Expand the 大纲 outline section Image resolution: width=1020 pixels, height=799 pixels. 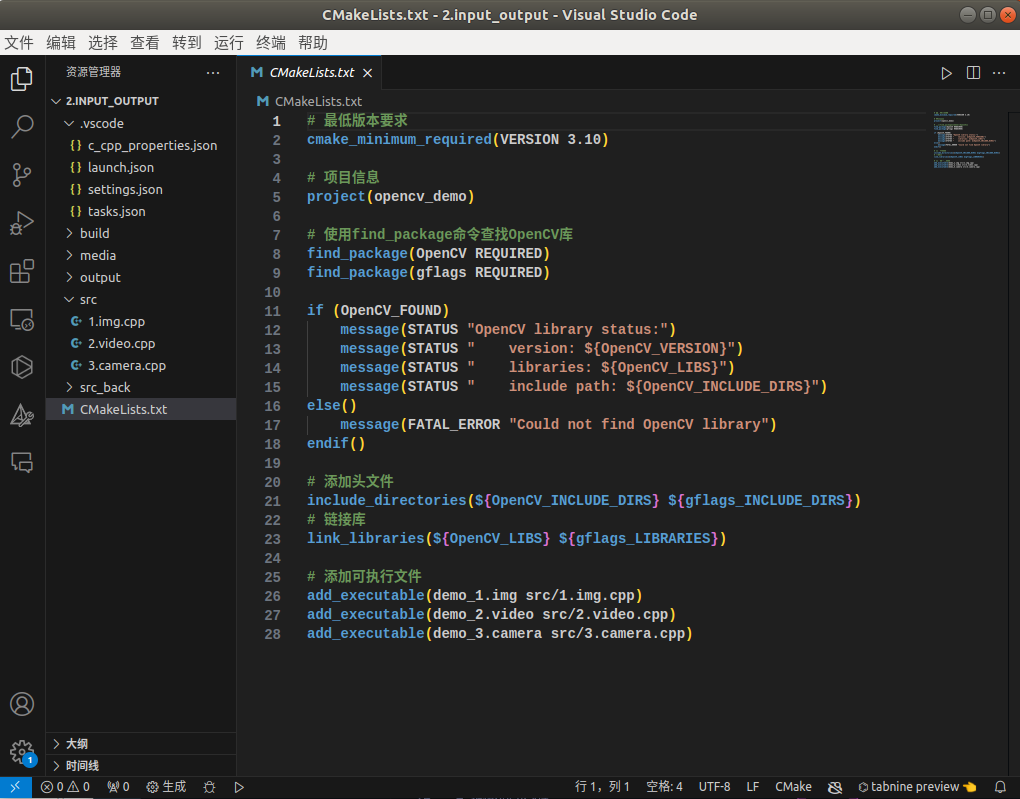(76, 744)
